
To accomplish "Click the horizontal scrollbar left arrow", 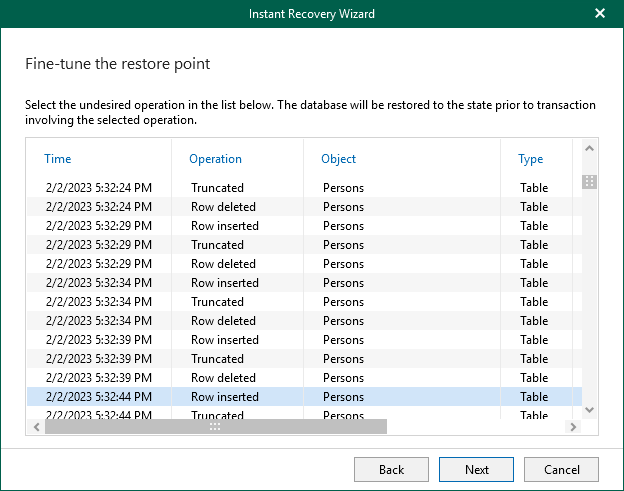I will click(x=36, y=426).
